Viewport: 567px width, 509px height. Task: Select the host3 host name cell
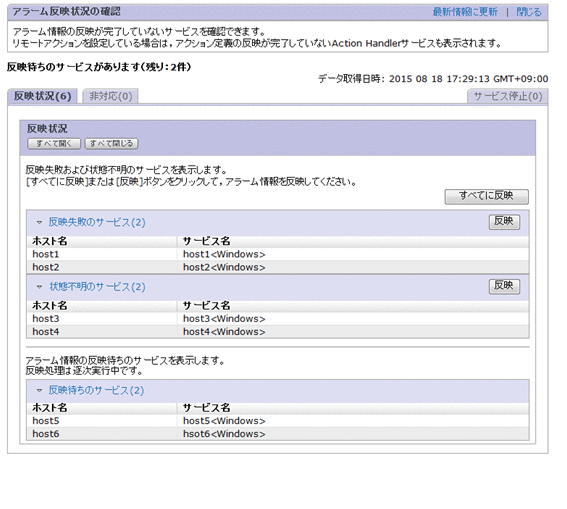[x=102, y=318]
